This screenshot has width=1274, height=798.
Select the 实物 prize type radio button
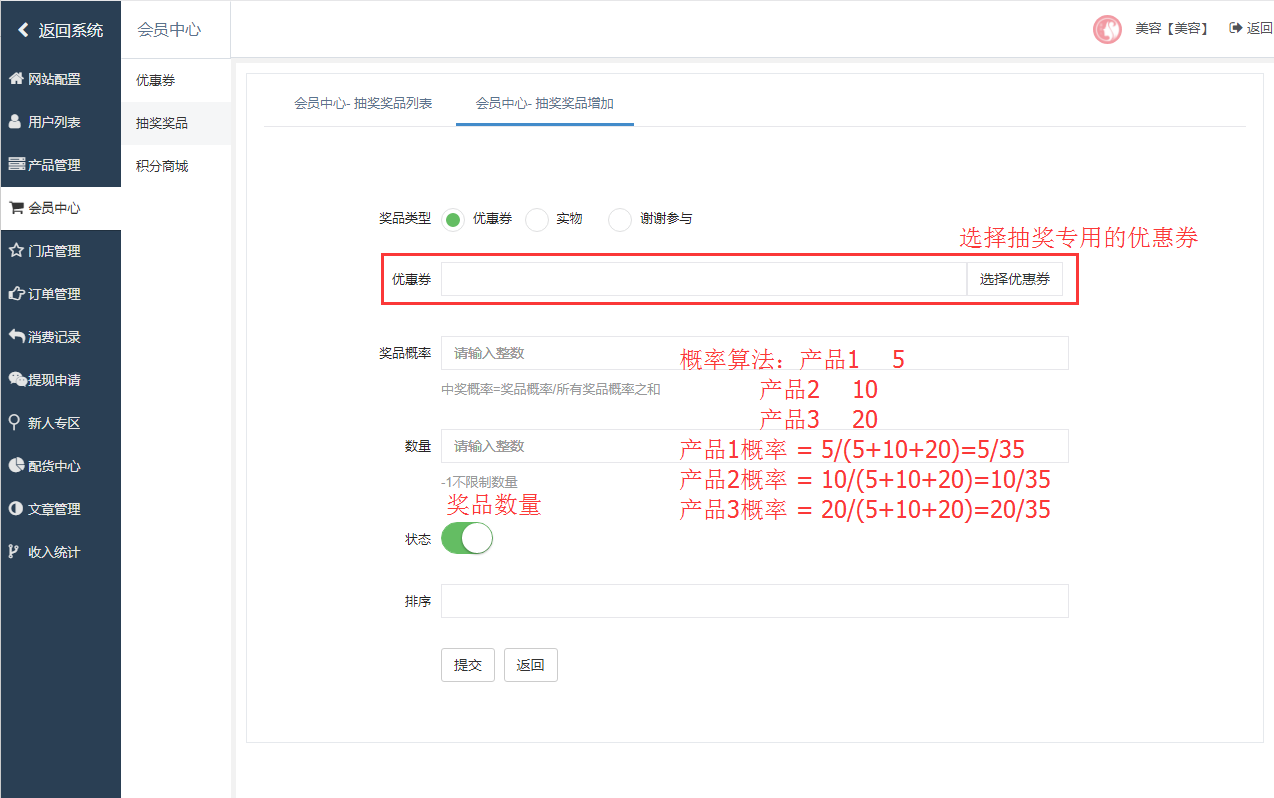coord(537,219)
